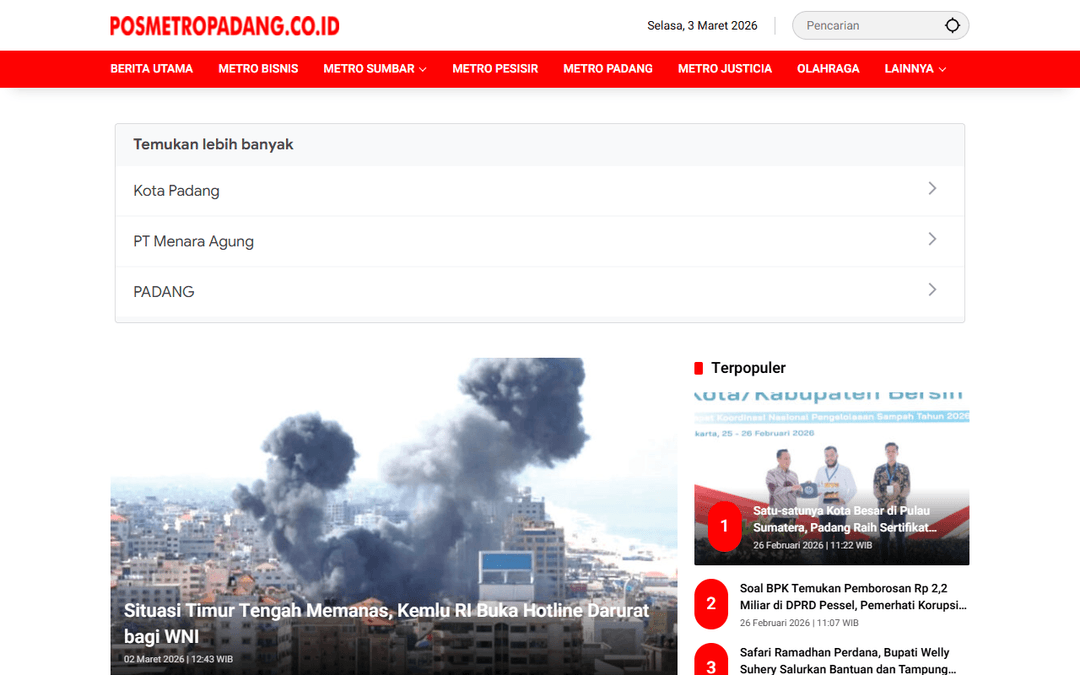Click the red number 2 badge
This screenshot has width=1080, height=675.
tap(711, 604)
